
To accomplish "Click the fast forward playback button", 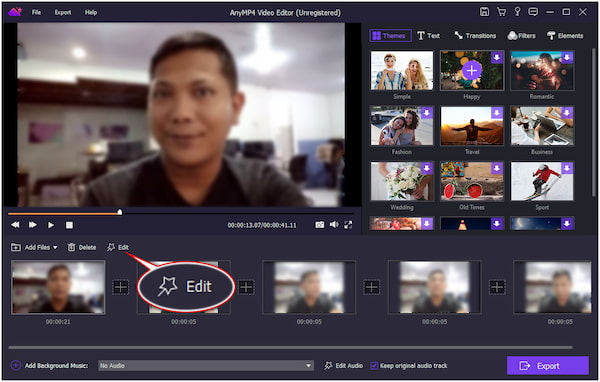I will (x=33, y=225).
